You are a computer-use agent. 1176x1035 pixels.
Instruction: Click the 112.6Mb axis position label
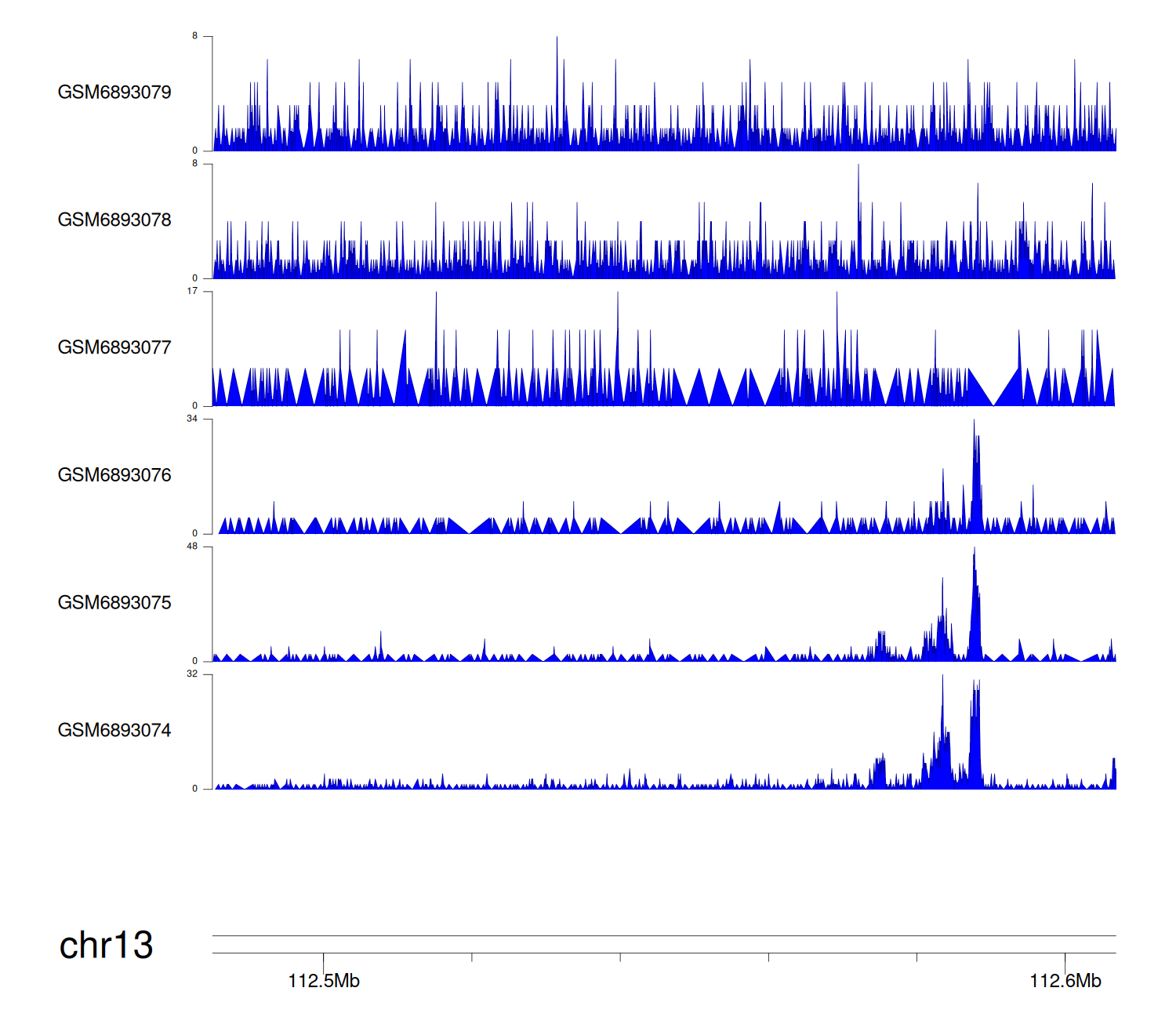[x=1065, y=981]
